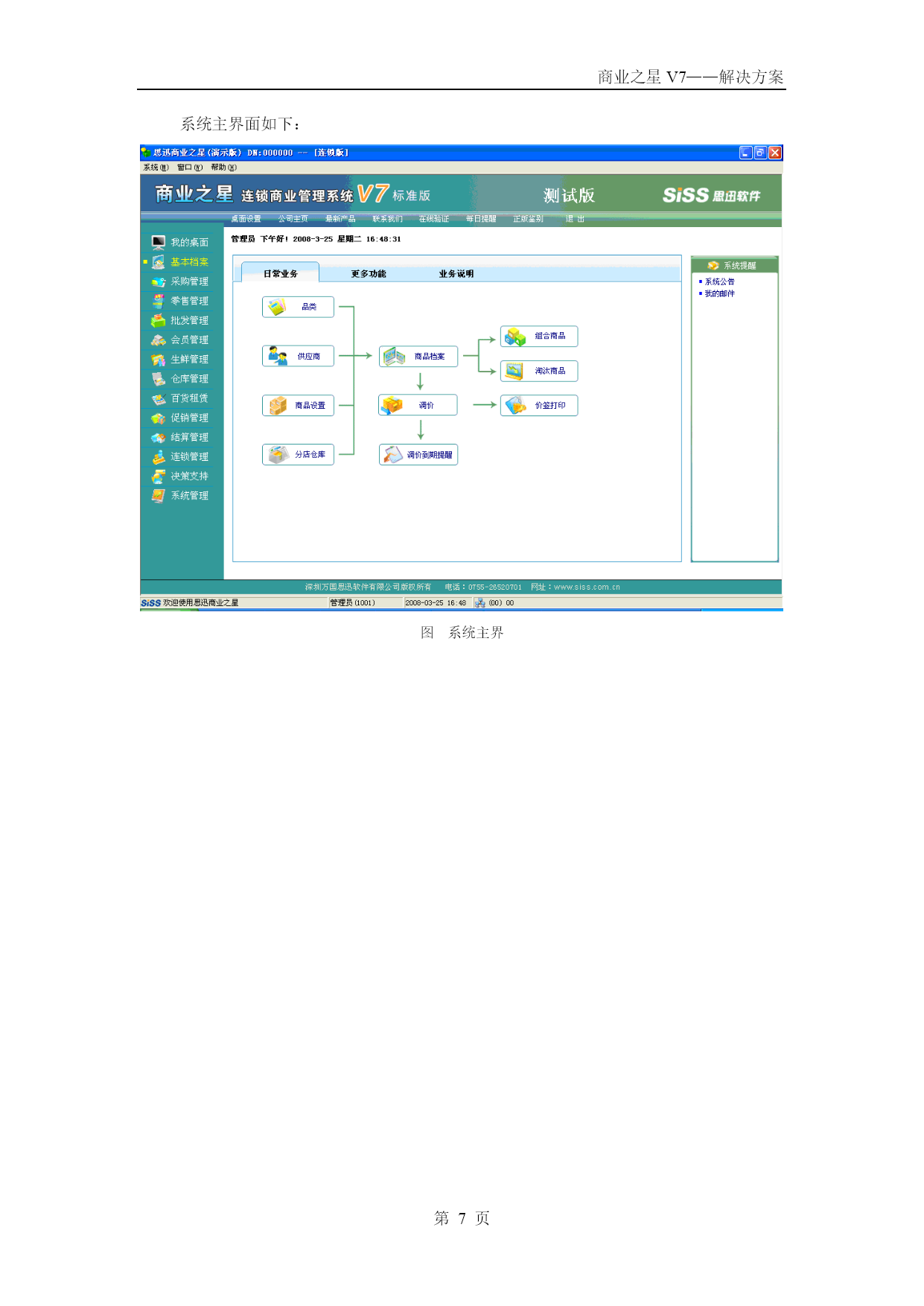Image resolution: width=924 pixels, height=1306 pixels.
Task: Switch to 日常业务 tab
Action: [281, 273]
